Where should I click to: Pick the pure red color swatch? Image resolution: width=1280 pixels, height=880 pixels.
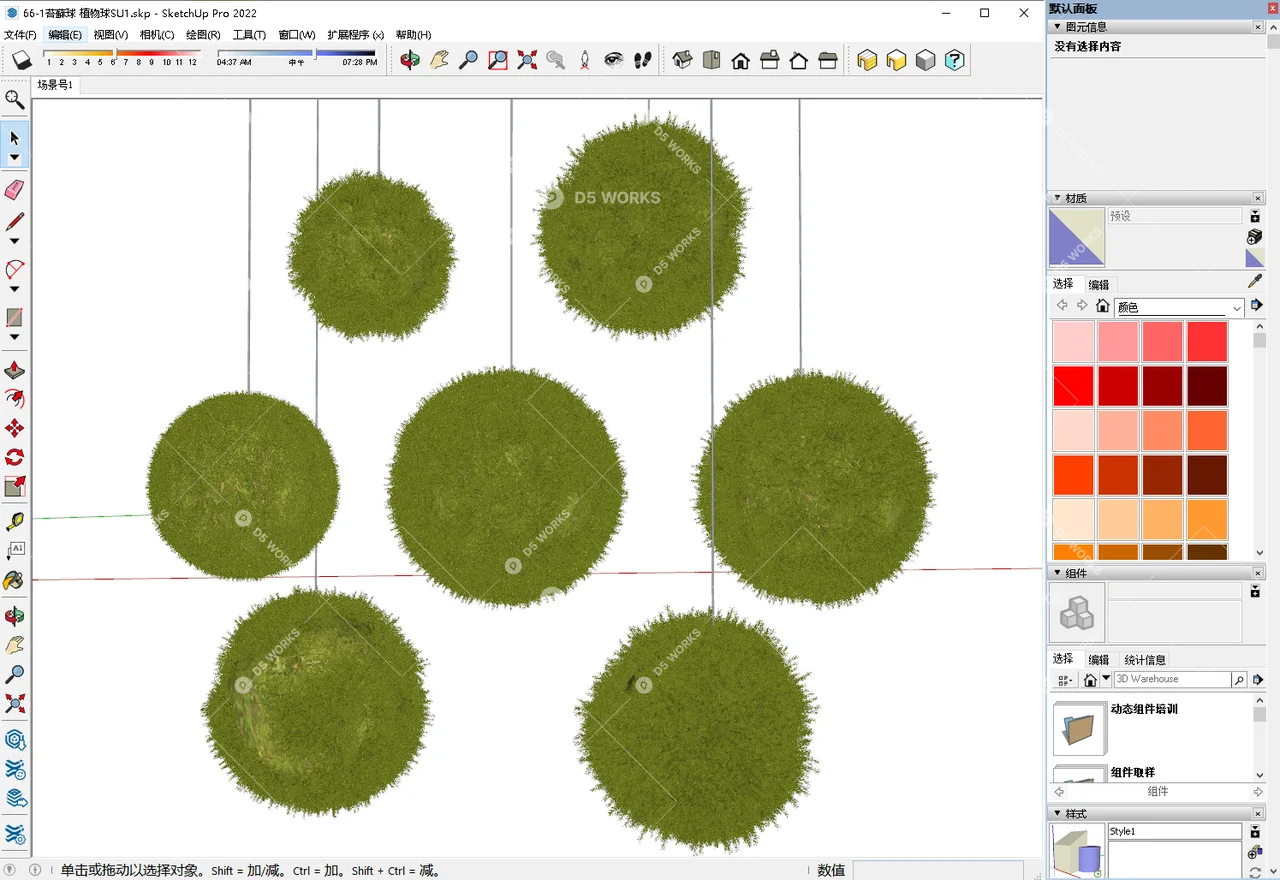click(x=1073, y=386)
